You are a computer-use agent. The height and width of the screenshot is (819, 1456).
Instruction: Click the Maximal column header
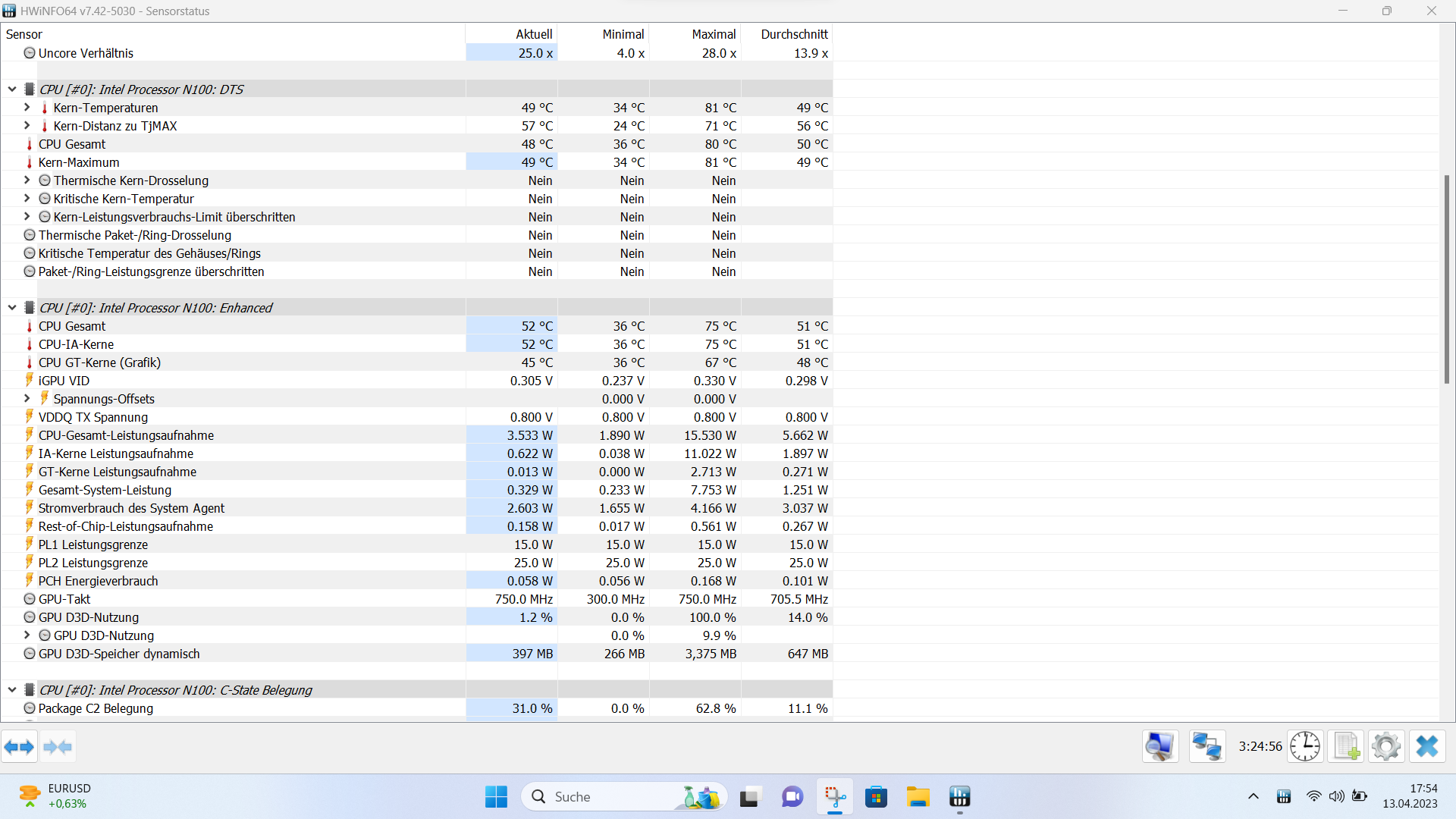coord(695,34)
